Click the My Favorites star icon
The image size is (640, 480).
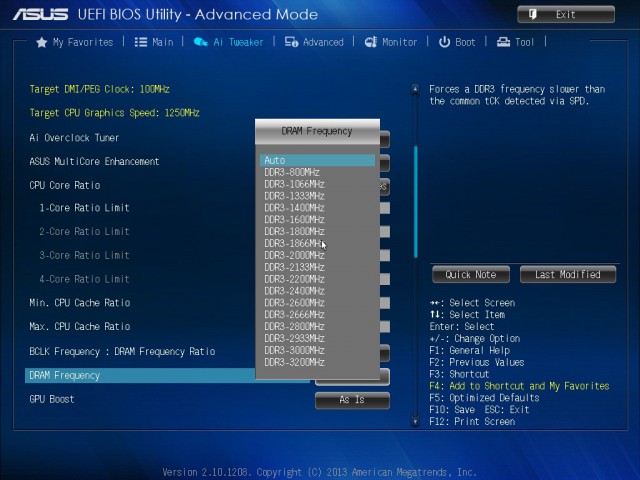tap(42, 42)
